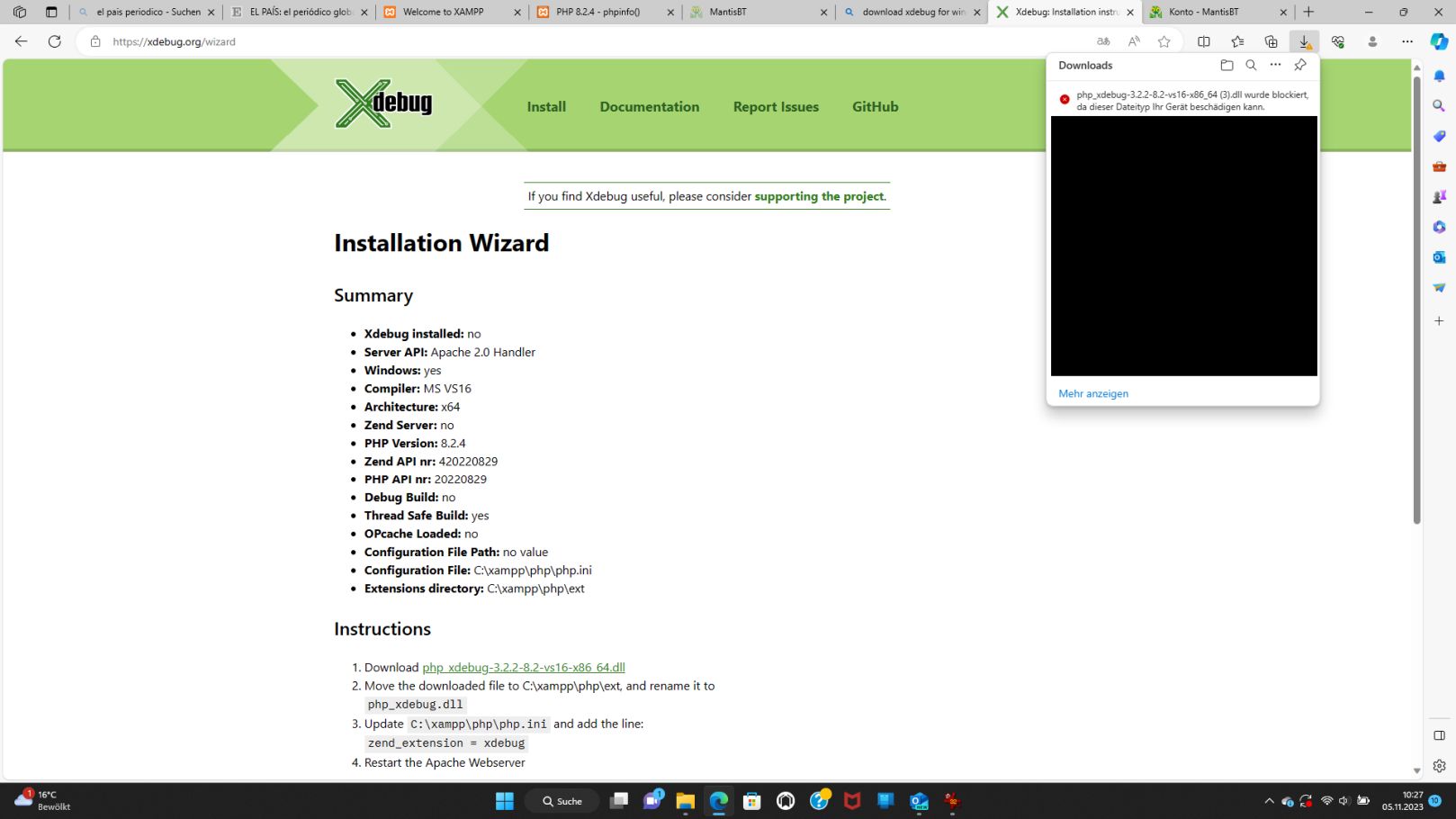This screenshot has height=819, width=1456.
Task: Open the taskbar Suche search box
Action: click(563, 801)
